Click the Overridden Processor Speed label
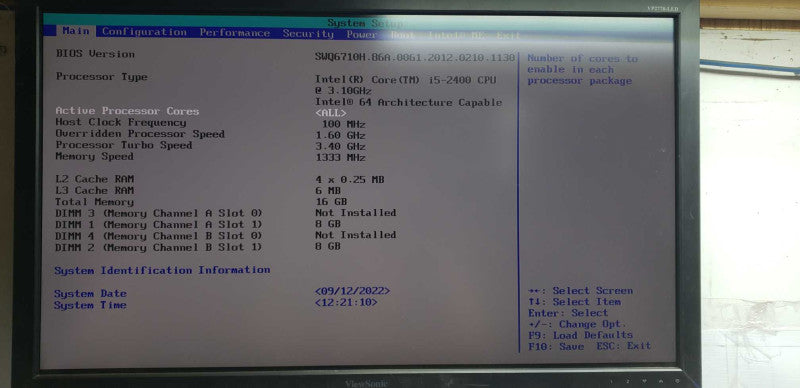The image size is (800, 388). (x=140, y=134)
